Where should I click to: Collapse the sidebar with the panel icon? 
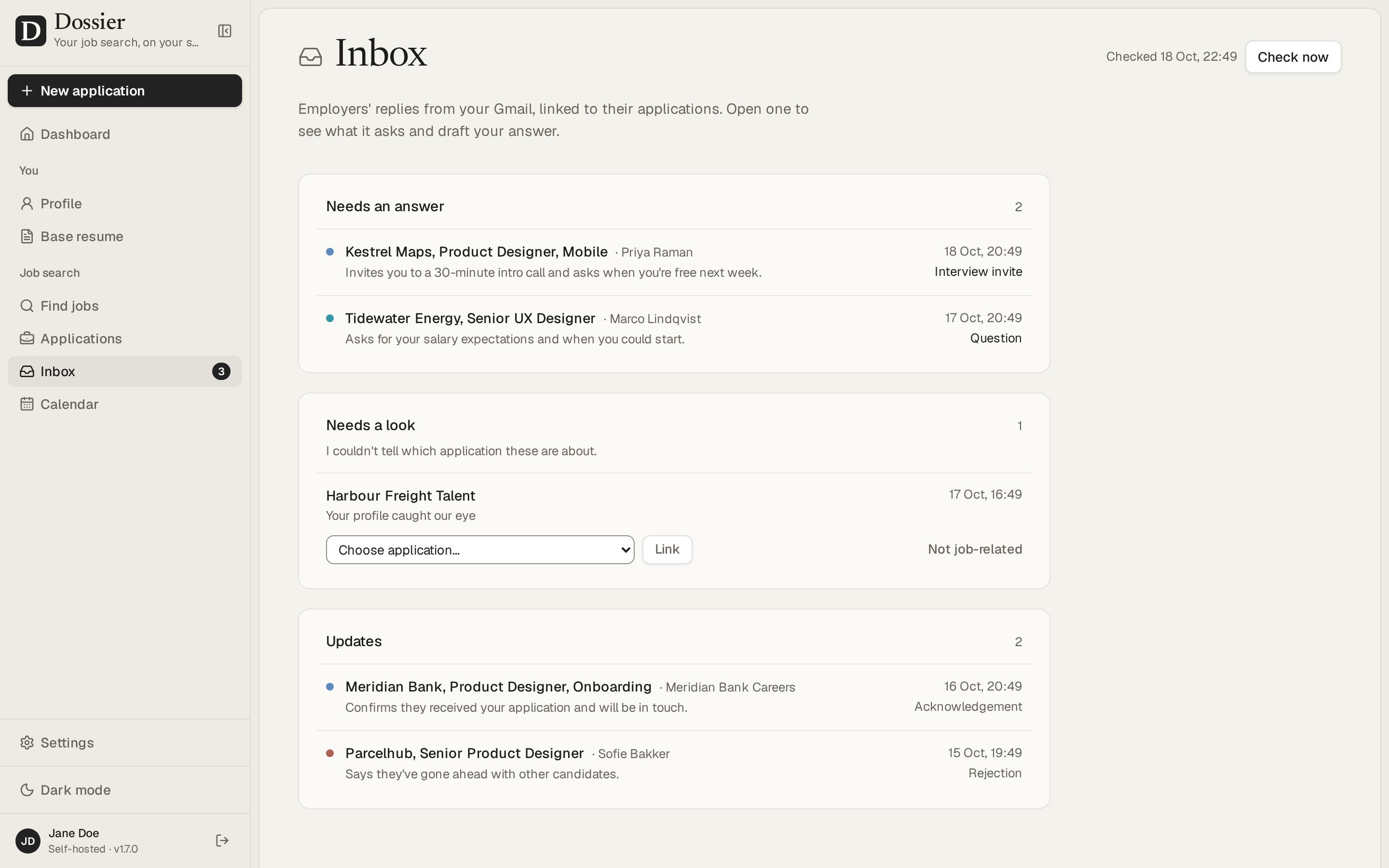click(224, 31)
